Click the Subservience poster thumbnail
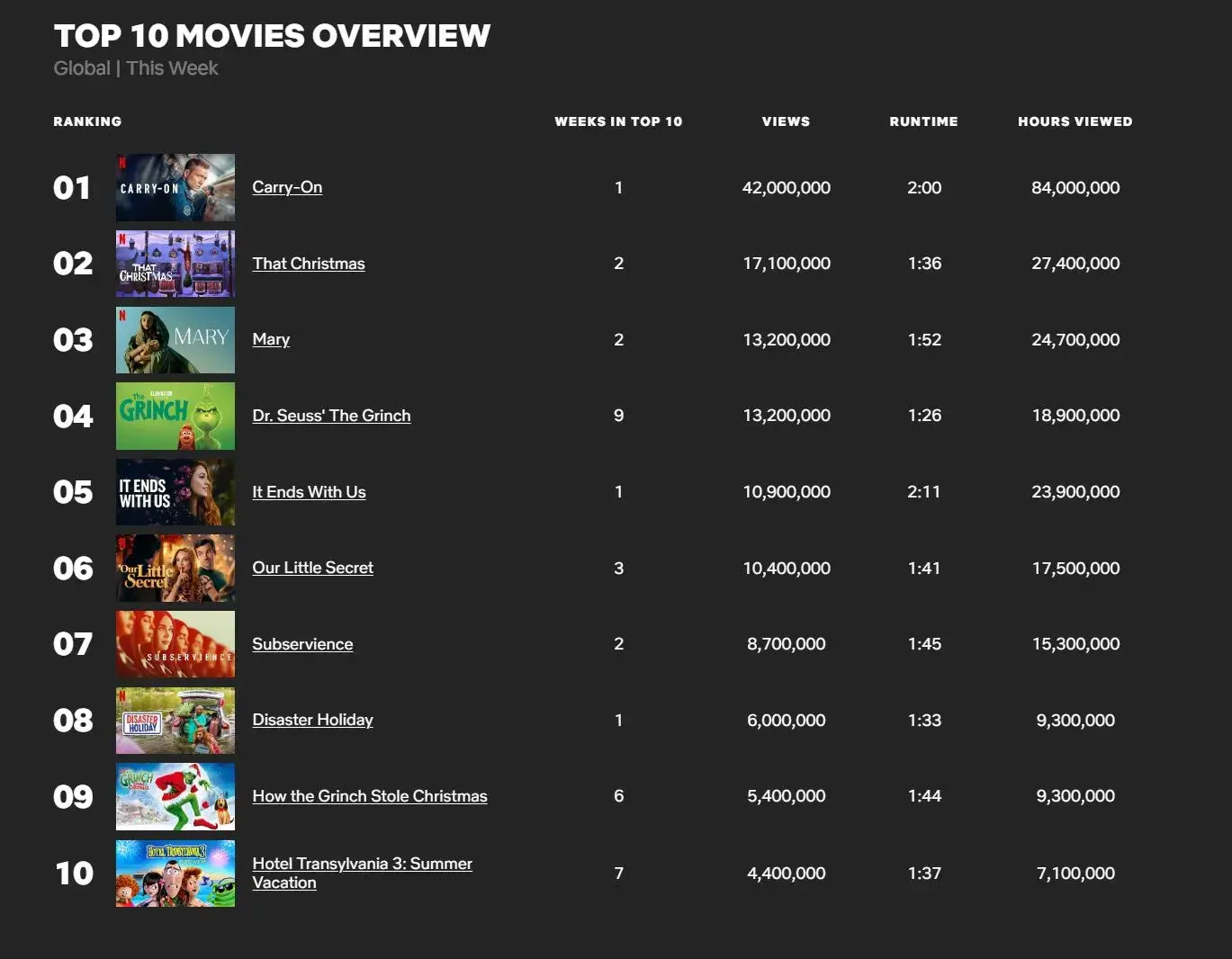The height and width of the screenshot is (959, 1232). pos(175,644)
